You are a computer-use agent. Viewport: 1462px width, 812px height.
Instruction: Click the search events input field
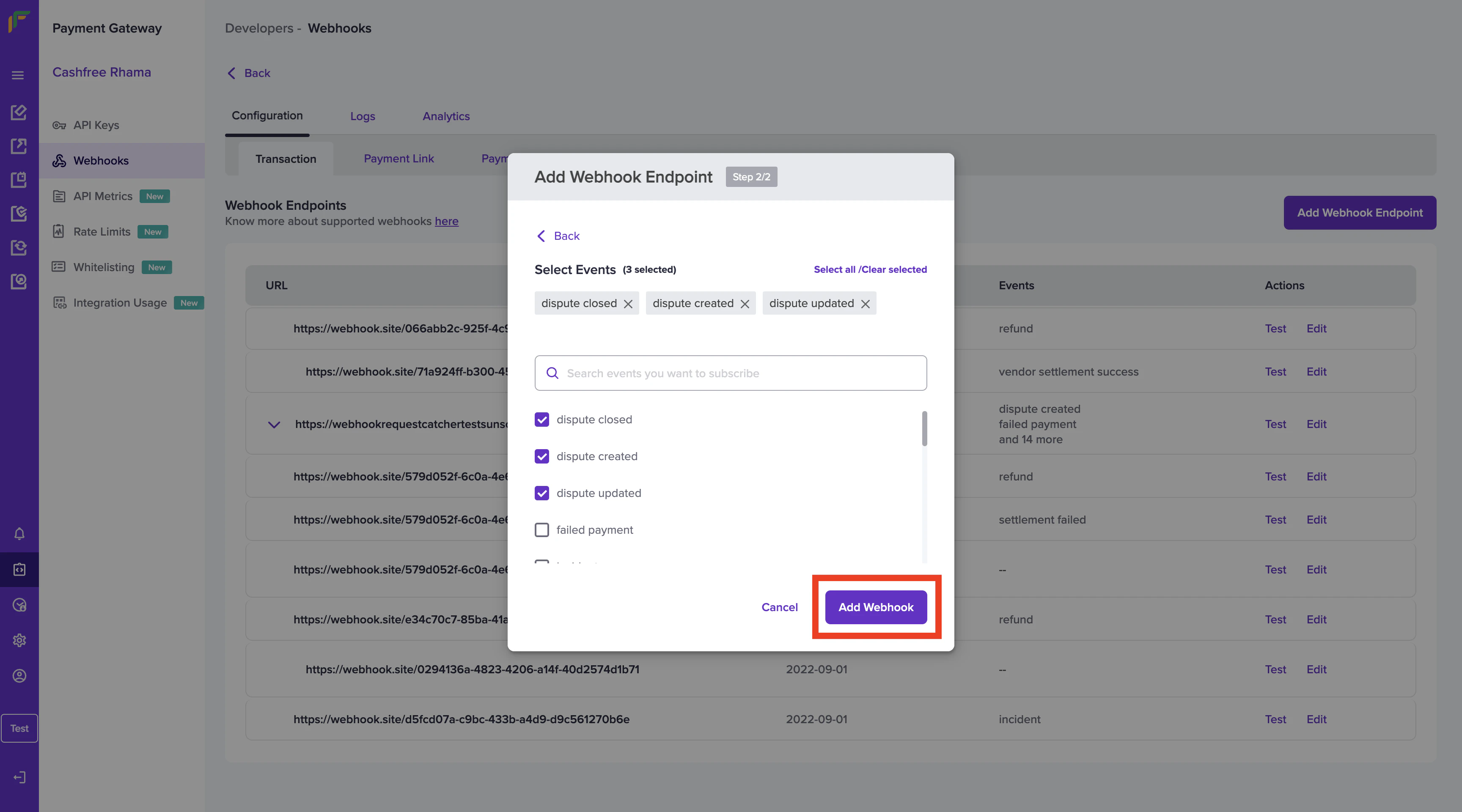(x=738, y=373)
